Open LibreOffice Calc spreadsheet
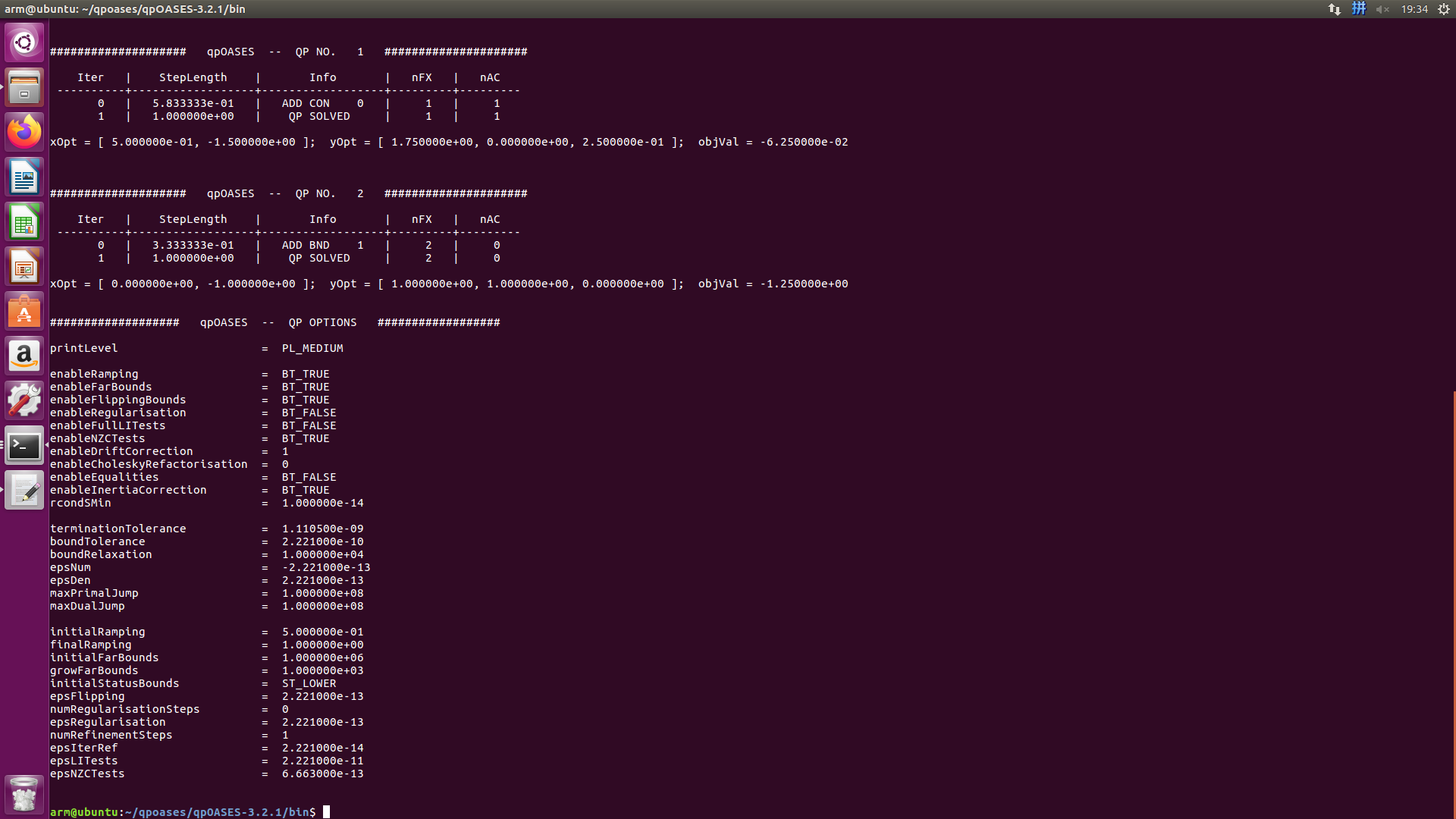Image resolution: width=1456 pixels, height=819 pixels. coord(24,222)
